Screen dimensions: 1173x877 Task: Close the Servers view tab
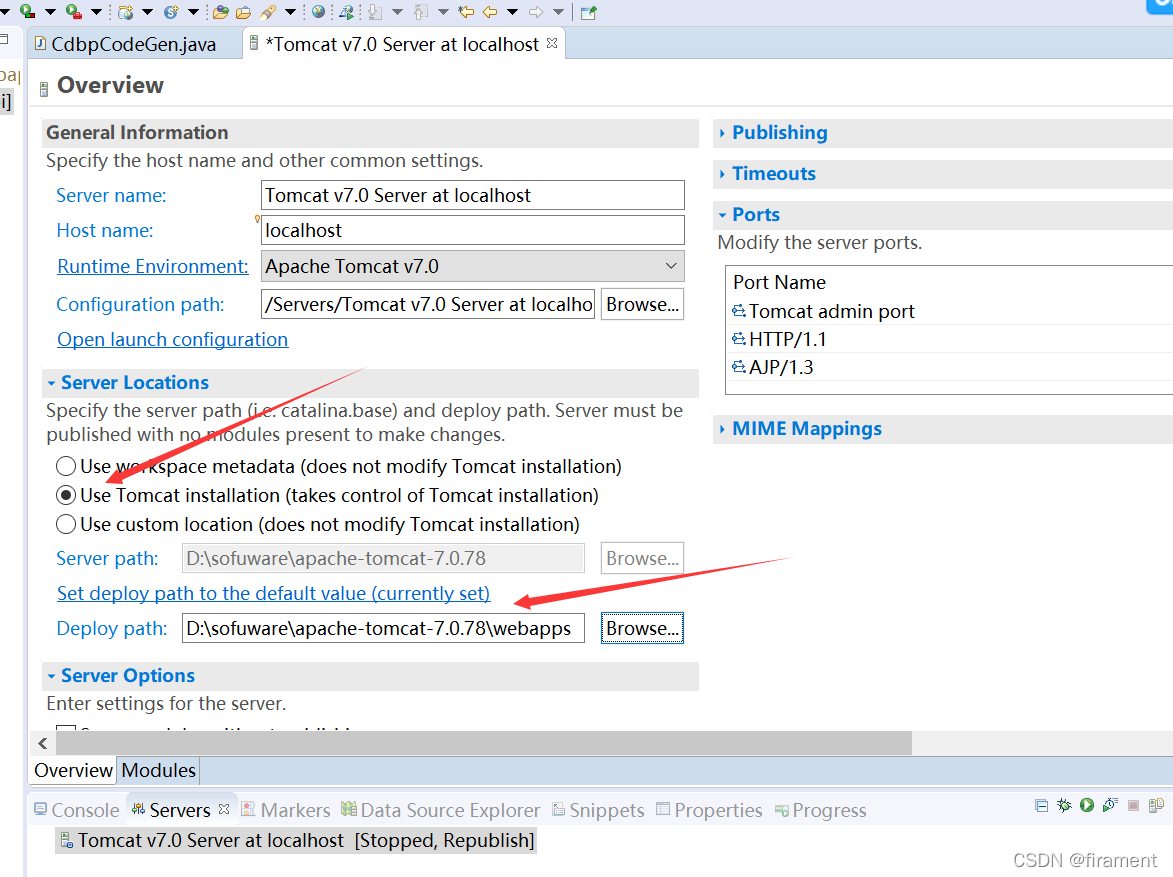(x=224, y=809)
